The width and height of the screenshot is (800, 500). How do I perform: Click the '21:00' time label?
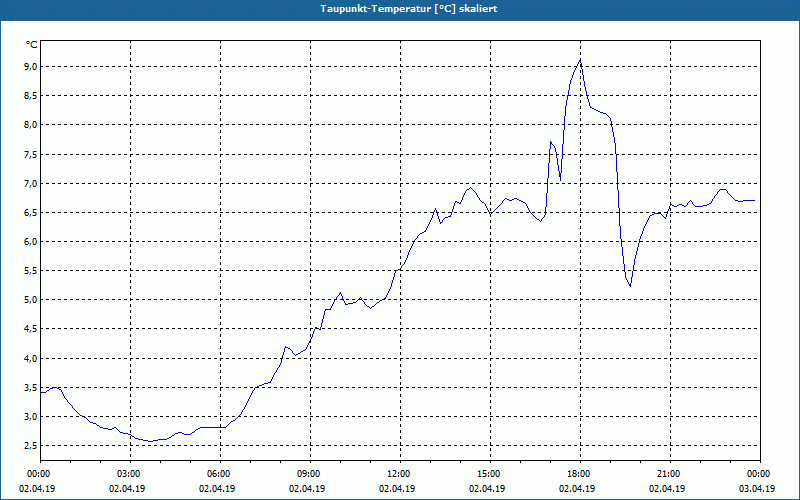pos(668,474)
